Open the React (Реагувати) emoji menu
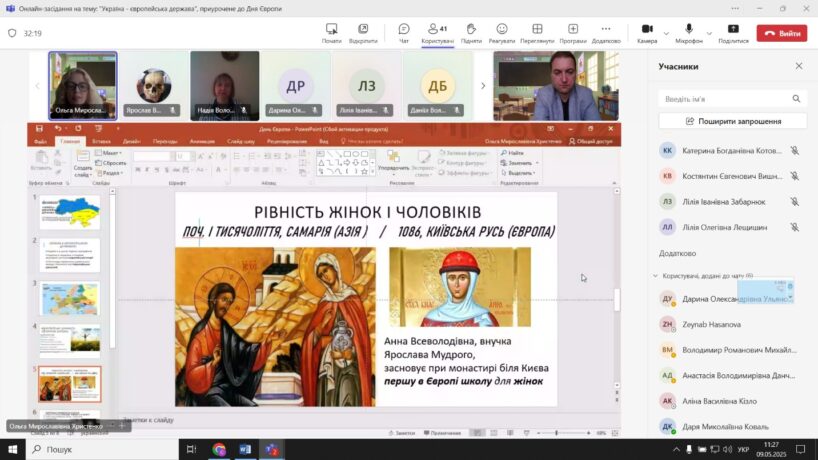 coord(501,32)
